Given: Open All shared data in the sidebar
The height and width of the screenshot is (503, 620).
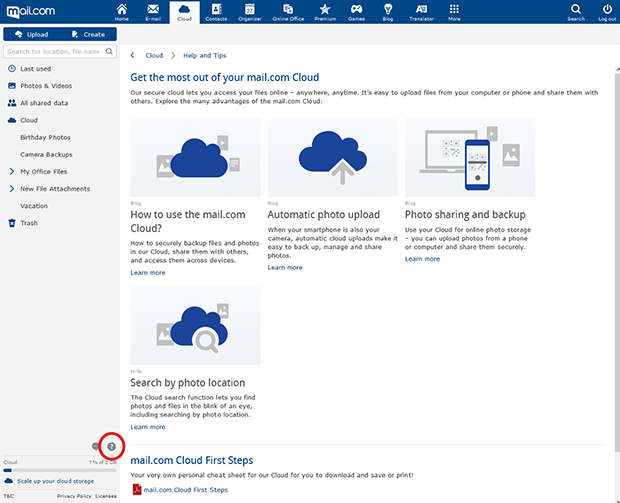Looking at the screenshot, I should pyautogui.click(x=44, y=103).
